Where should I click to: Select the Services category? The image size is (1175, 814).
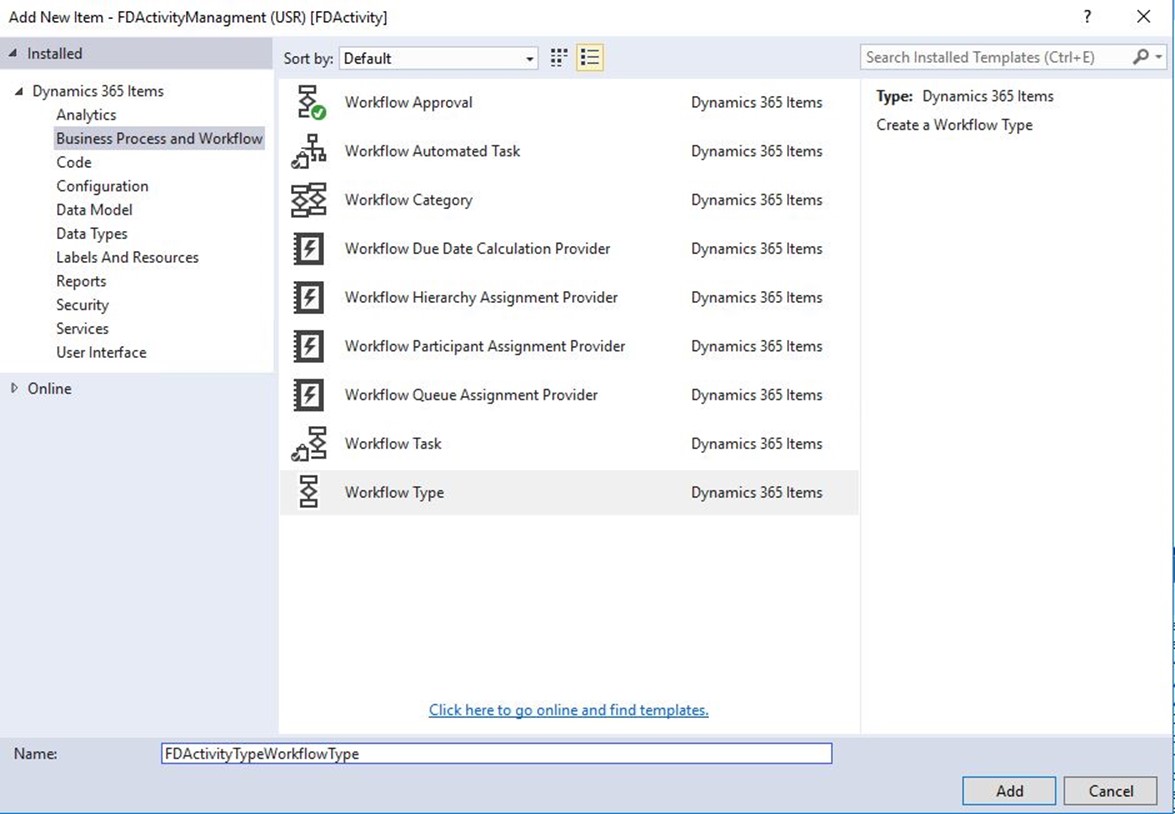82,329
